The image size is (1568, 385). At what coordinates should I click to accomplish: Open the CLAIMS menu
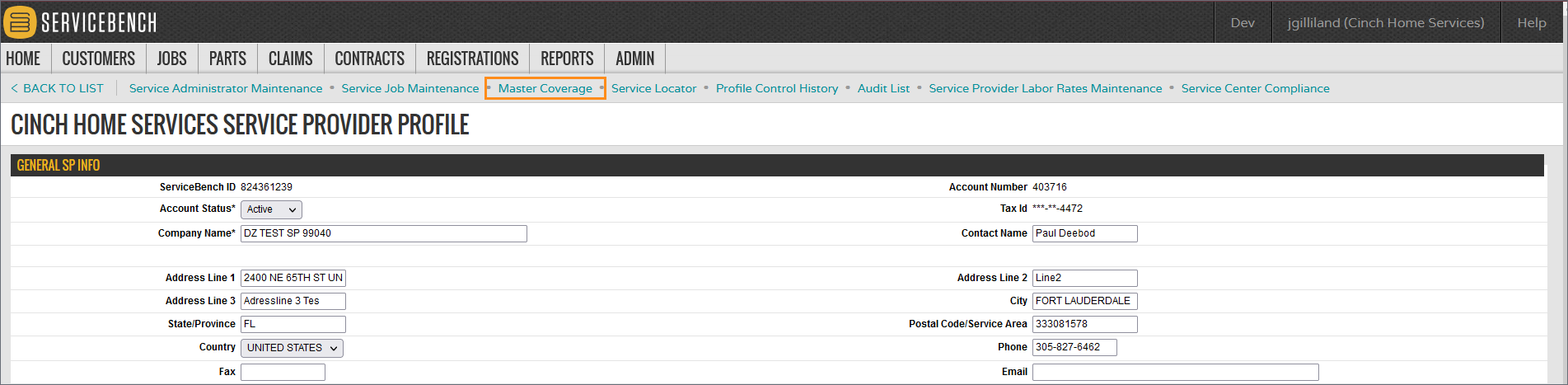(291, 59)
